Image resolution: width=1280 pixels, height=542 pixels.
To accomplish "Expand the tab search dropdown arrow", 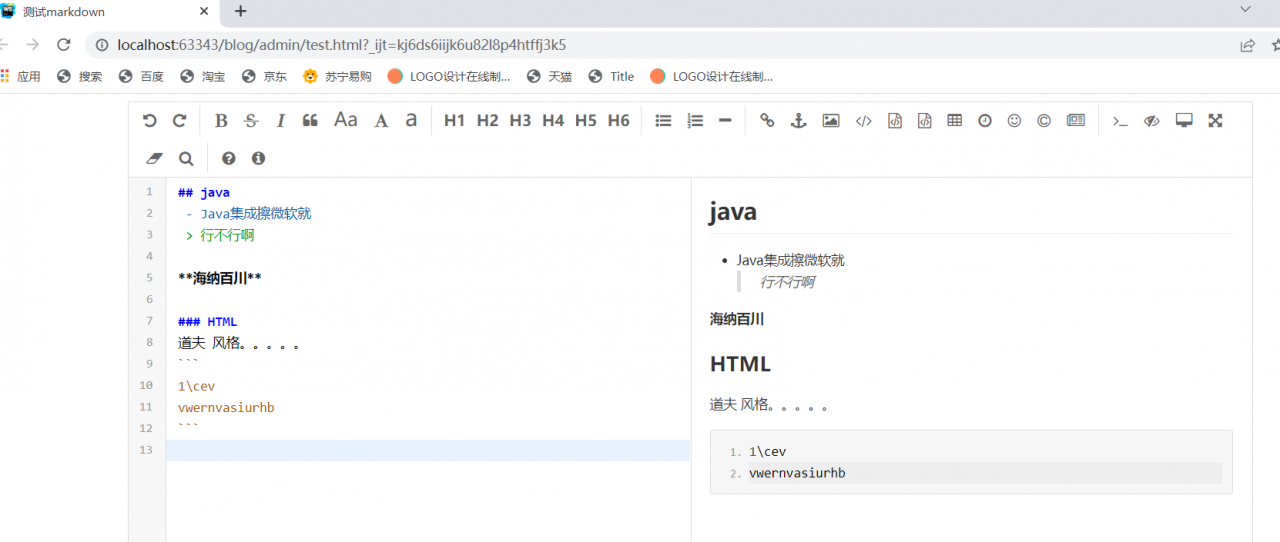I will 1245,9.
